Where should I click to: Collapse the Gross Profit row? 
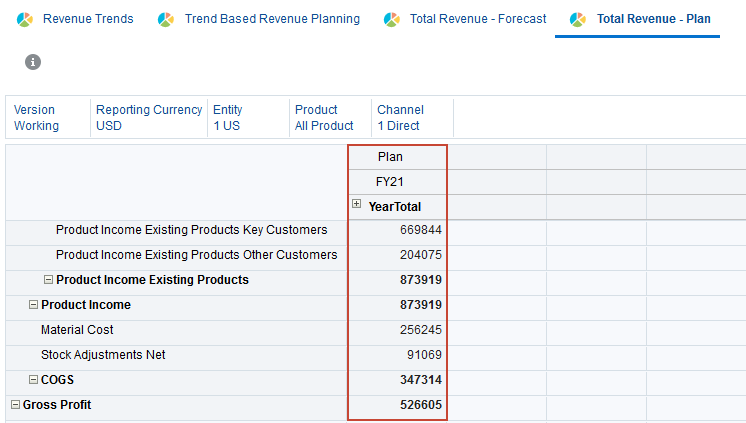pyautogui.click(x=15, y=405)
